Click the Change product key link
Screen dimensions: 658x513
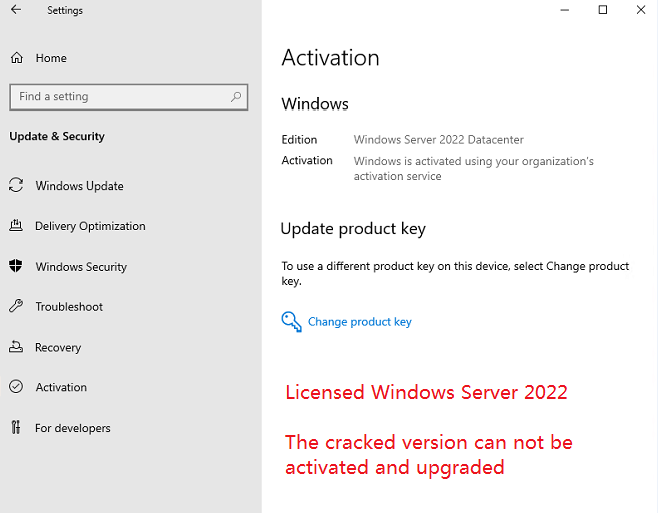[x=360, y=322]
